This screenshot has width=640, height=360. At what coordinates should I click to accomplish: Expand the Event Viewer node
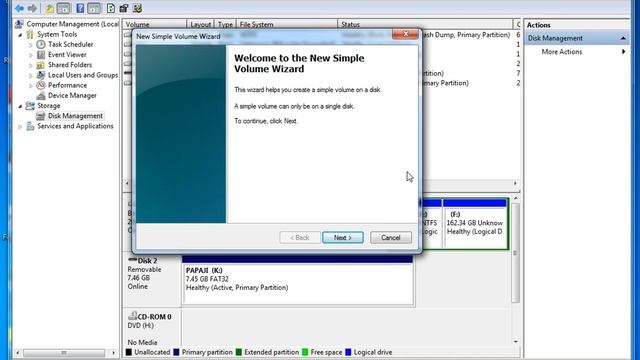point(31,55)
